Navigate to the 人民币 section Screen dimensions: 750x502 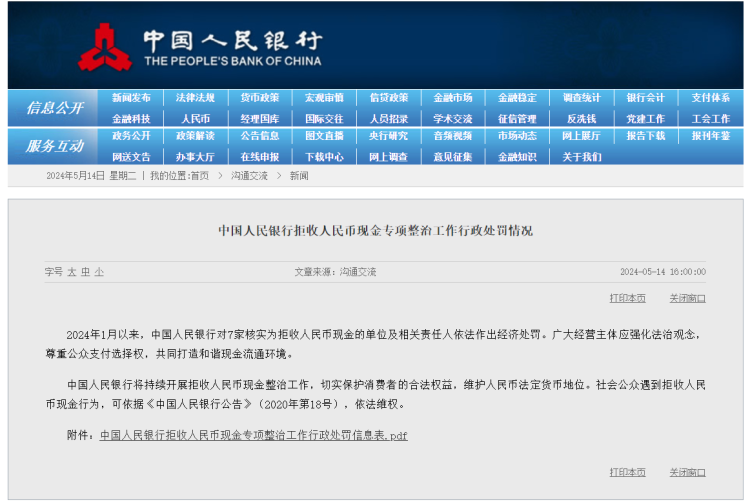click(x=195, y=118)
